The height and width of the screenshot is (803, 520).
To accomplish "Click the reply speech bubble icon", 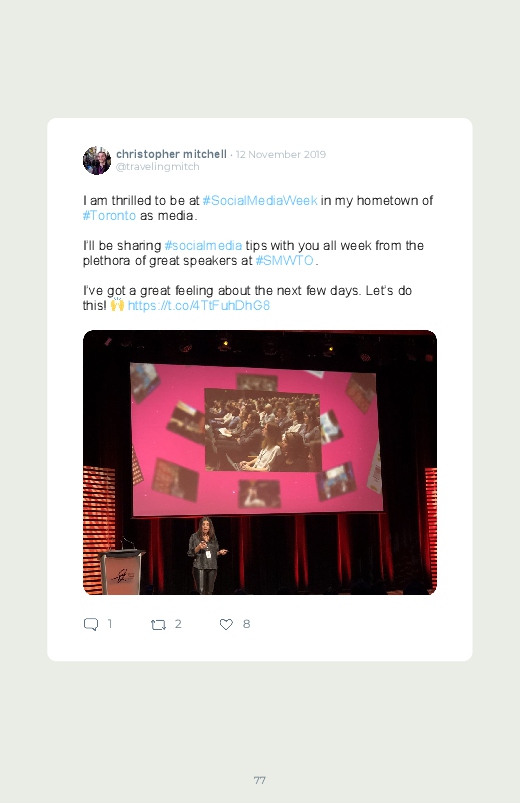I will 91,624.
